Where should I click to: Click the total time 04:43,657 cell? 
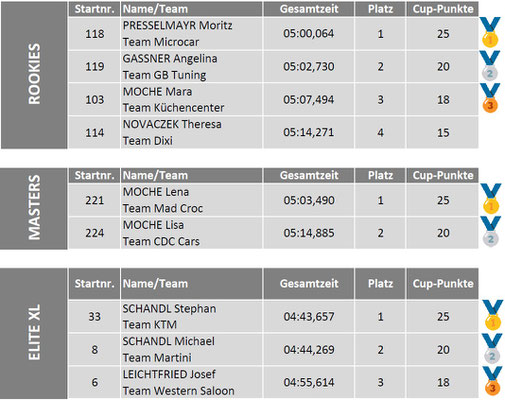pyautogui.click(x=309, y=316)
